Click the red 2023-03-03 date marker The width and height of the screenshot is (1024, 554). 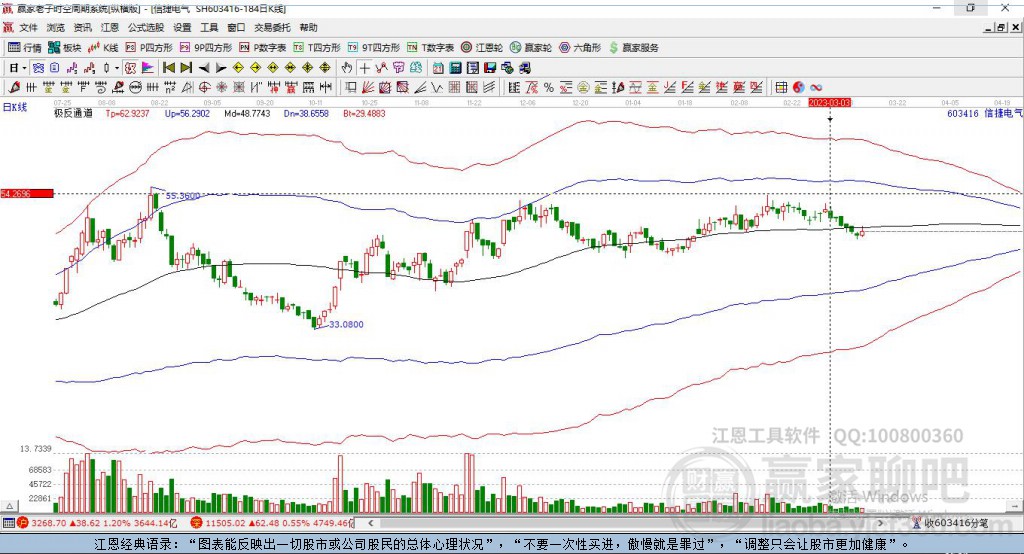[x=829, y=103]
